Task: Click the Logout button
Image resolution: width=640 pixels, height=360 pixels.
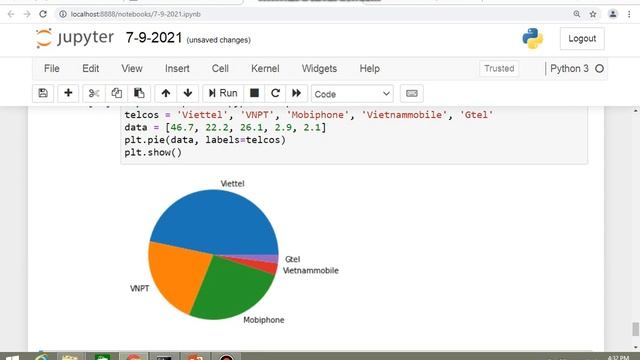Action: coord(582,39)
